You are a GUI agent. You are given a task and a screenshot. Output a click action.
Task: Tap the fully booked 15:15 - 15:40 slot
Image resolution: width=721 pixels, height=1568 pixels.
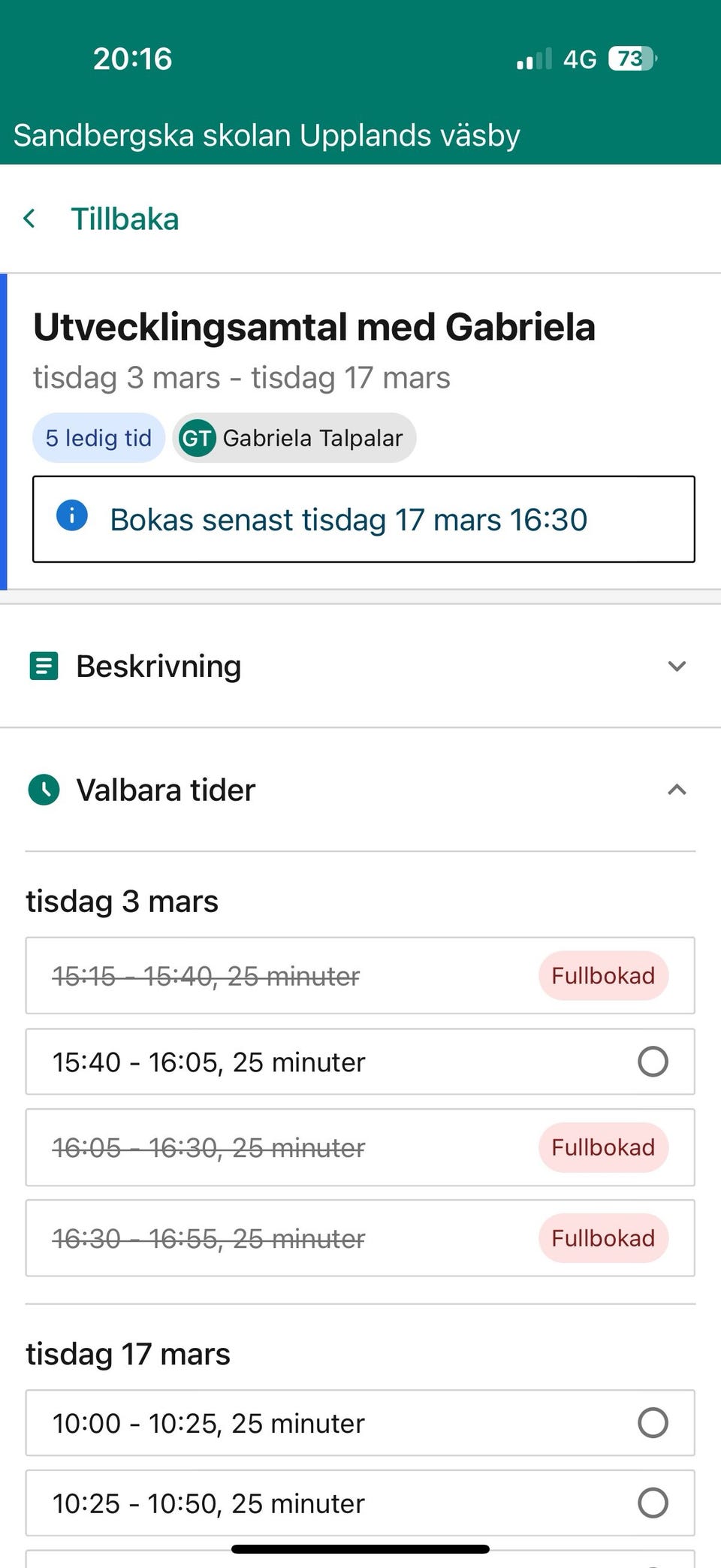(x=207, y=976)
